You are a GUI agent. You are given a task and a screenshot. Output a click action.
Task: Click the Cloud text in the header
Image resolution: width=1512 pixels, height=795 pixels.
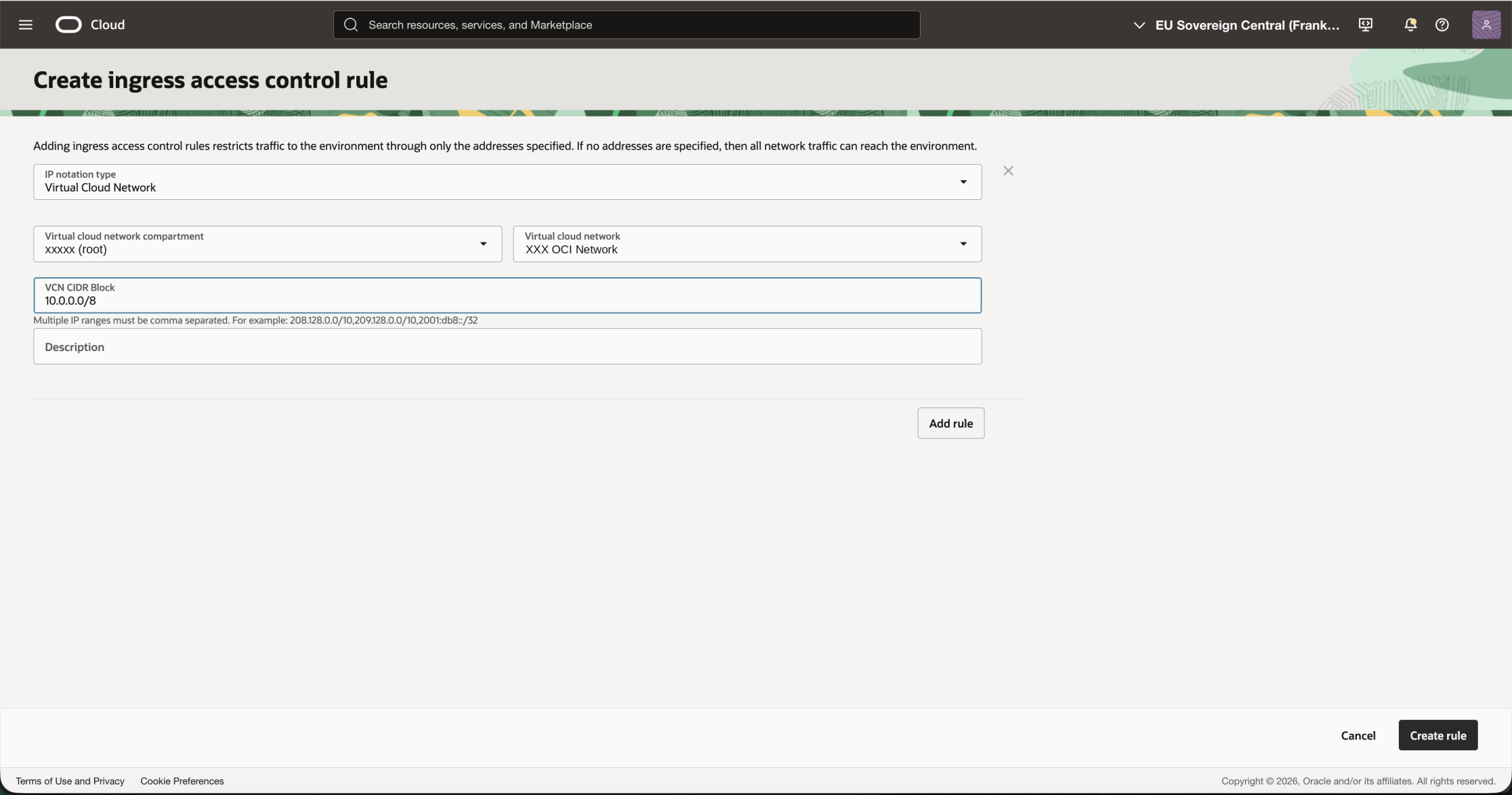pos(108,24)
